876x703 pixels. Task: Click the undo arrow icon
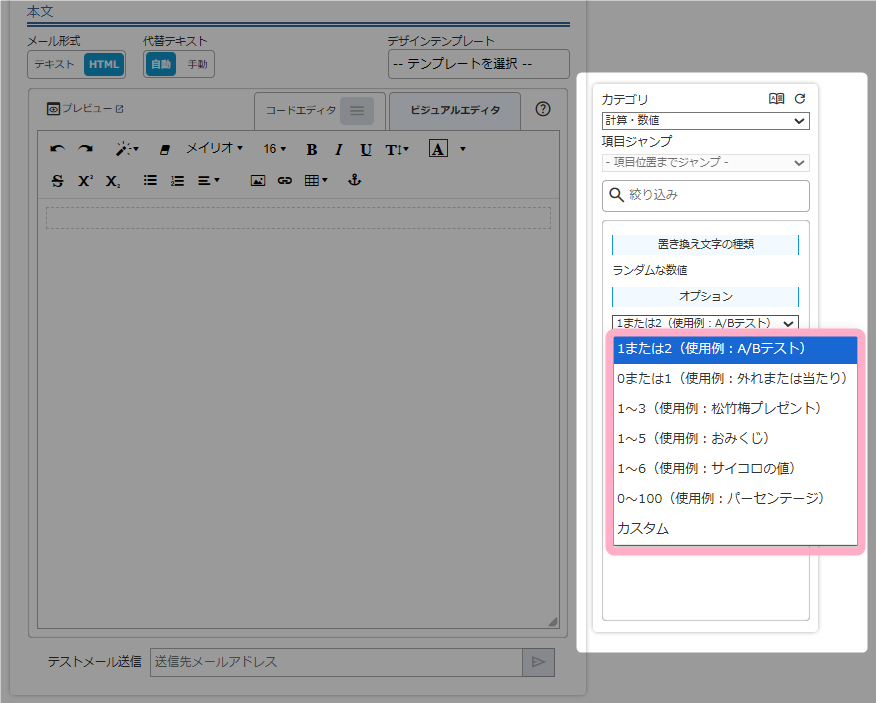[x=57, y=149]
